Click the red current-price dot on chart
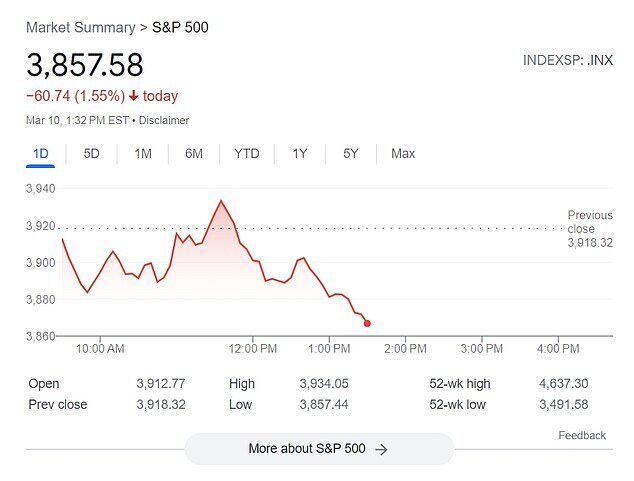The width and height of the screenshot is (634, 481). 367,323
